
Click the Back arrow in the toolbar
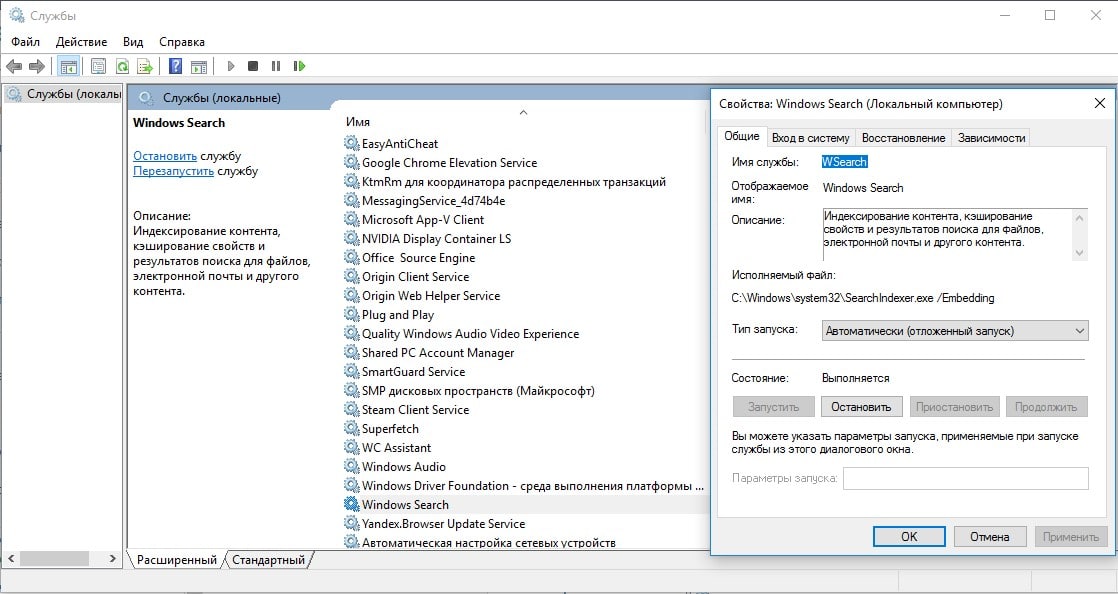pos(14,67)
